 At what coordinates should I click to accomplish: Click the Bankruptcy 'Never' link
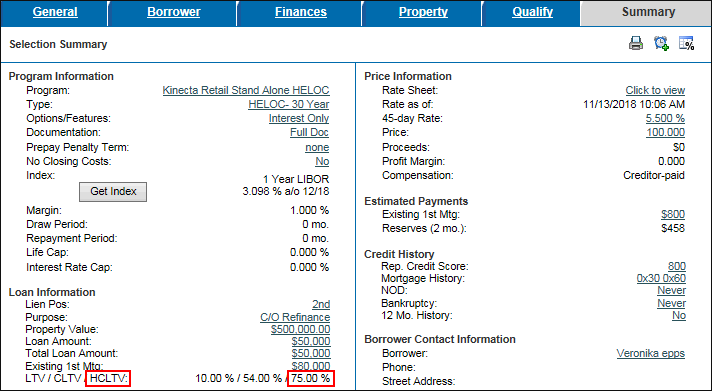tap(672, 303)
